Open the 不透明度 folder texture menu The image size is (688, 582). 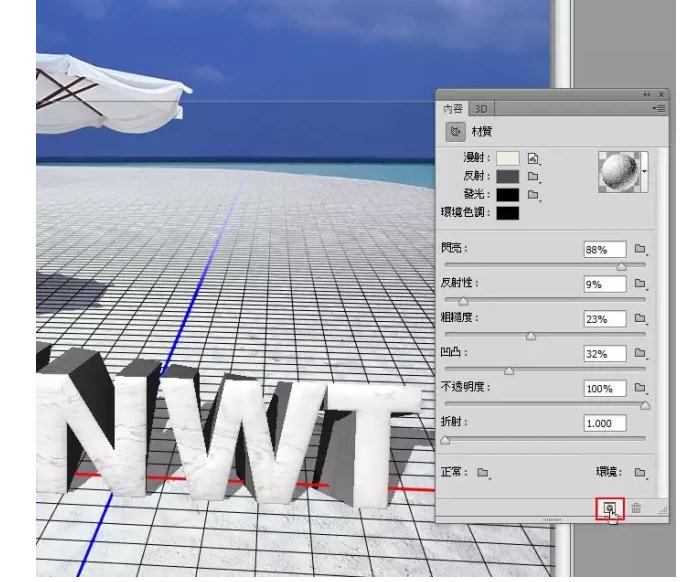(x=640, y=388)
